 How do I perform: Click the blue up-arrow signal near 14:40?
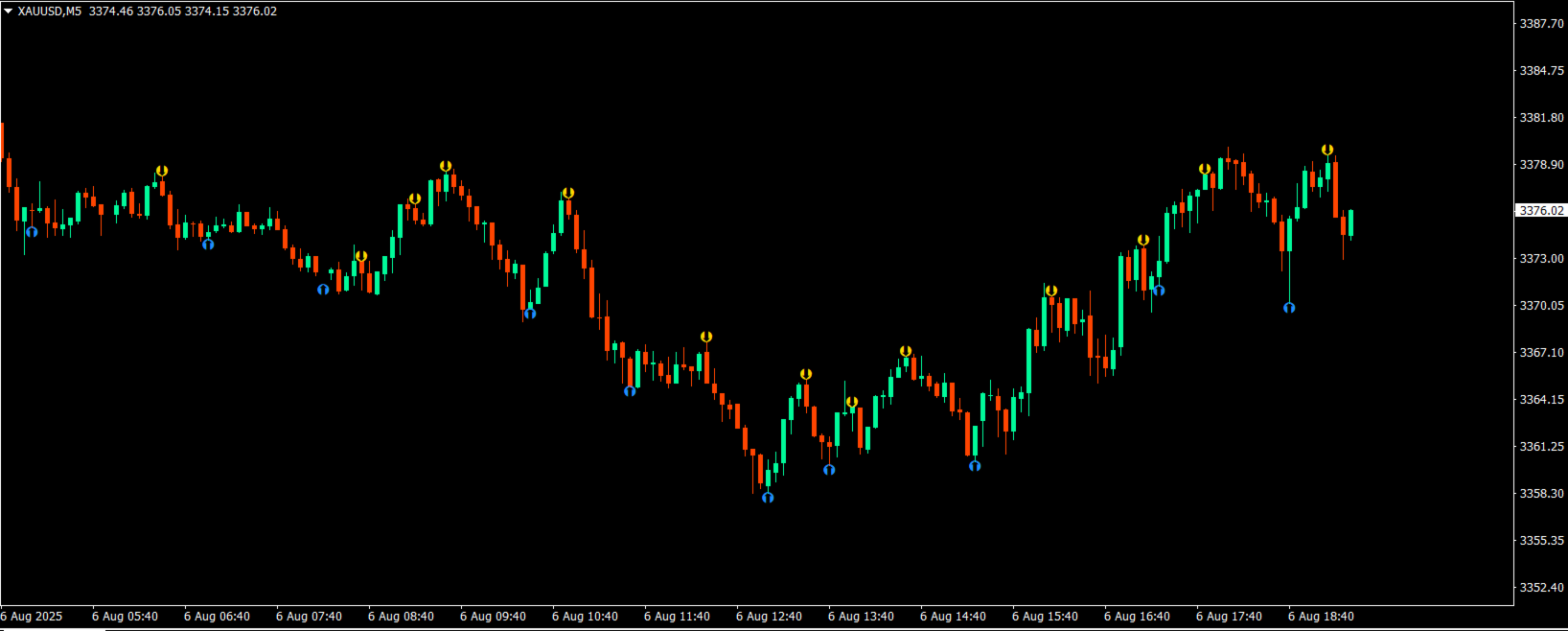(975, 465)
